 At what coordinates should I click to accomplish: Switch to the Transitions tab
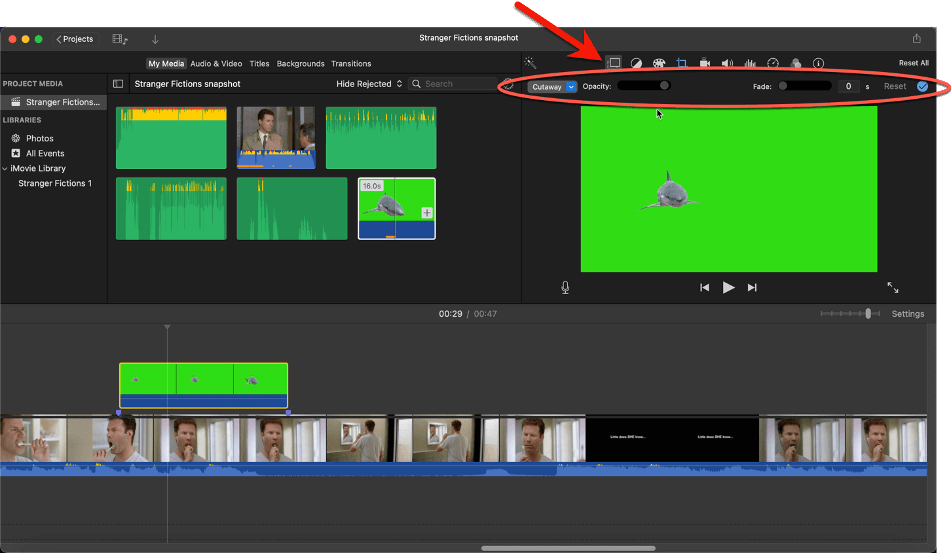click(351, 63)
